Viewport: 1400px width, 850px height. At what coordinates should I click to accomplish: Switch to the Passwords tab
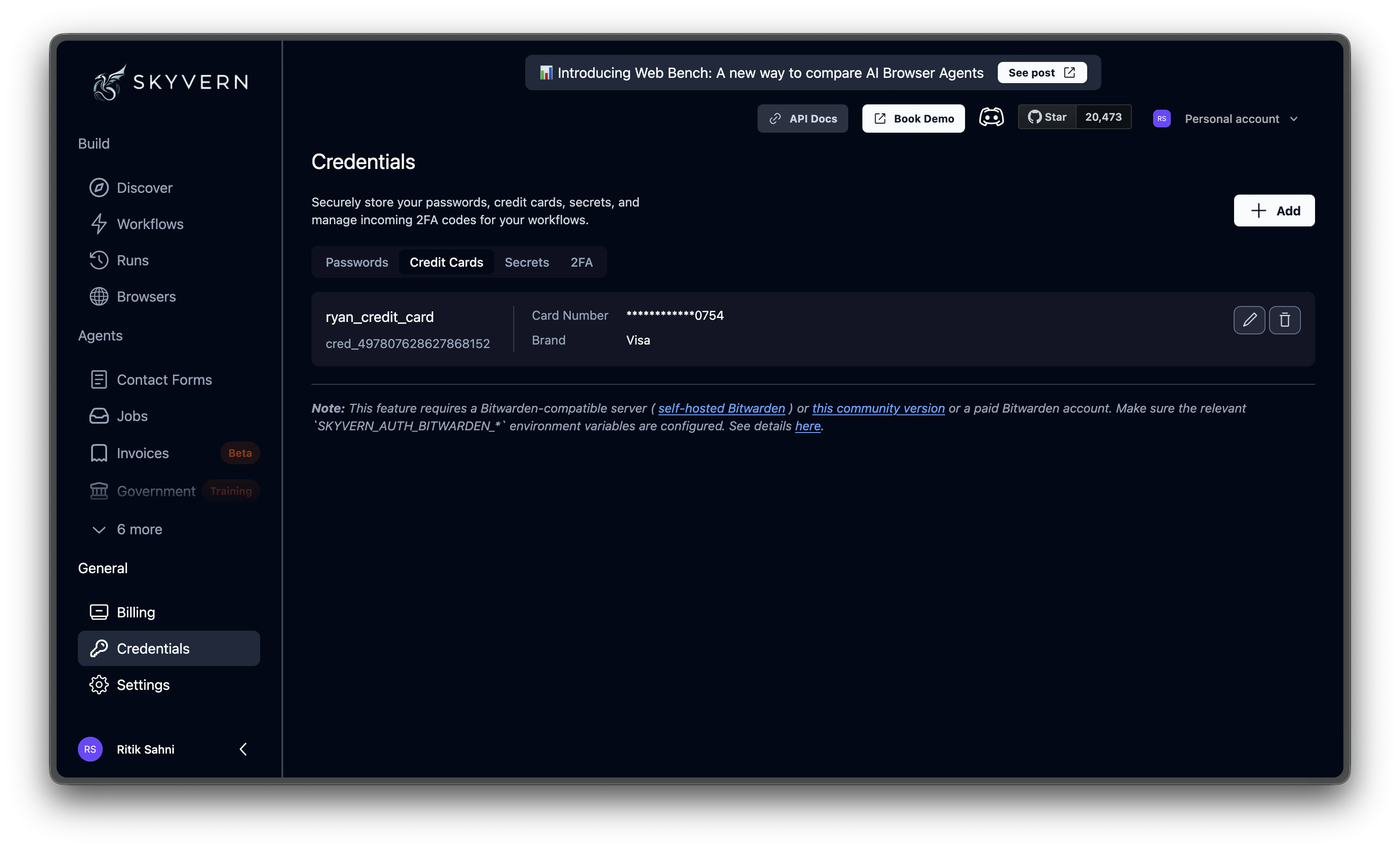[x=357, y=262]
